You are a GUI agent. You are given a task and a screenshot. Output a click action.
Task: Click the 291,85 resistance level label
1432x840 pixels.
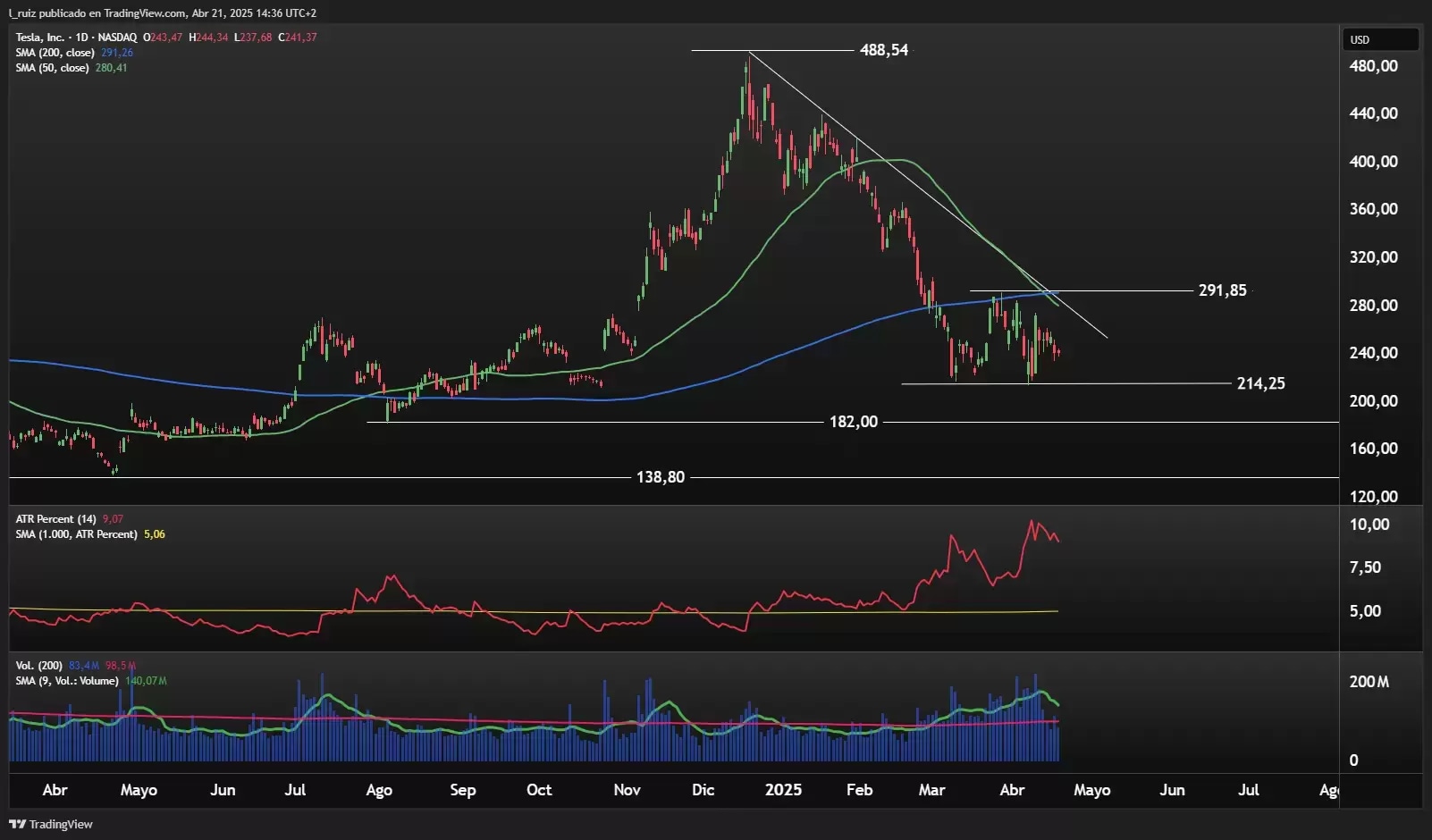[x=1222, y=290]
